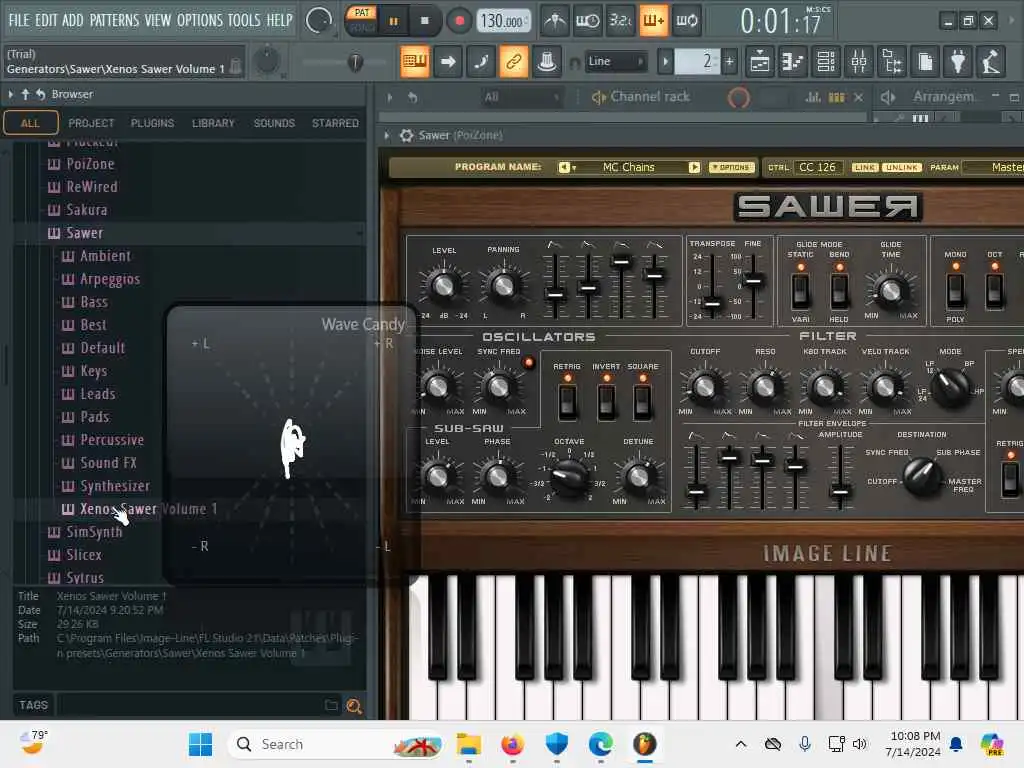Toggle the OCT switch
The image size is (1024, 768).
(x=995, y=291)
